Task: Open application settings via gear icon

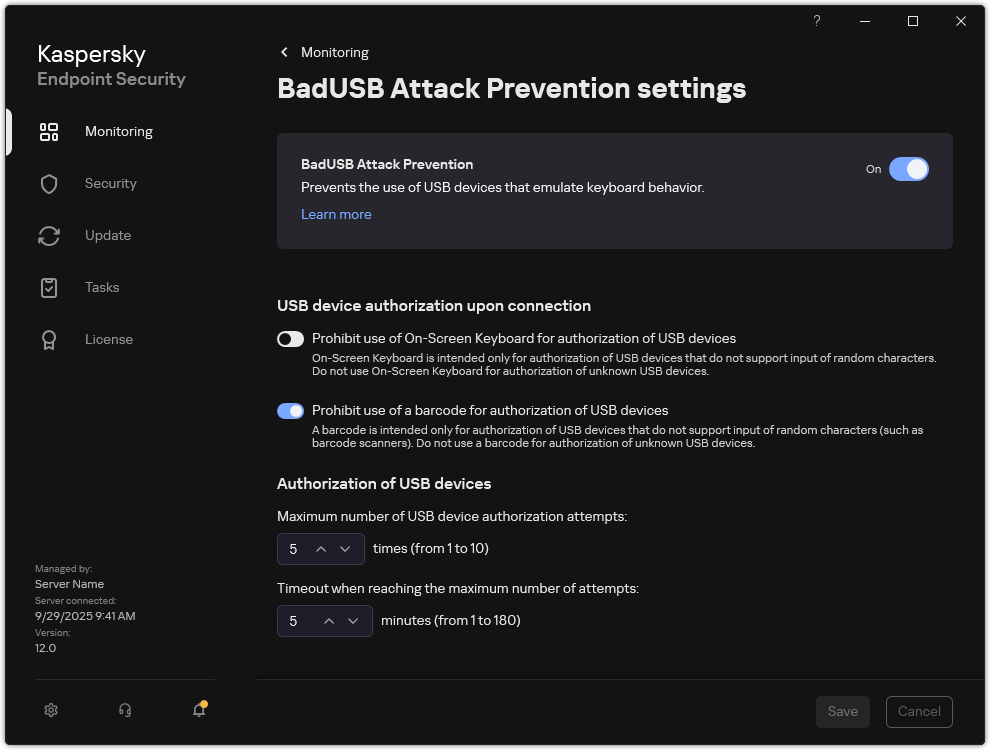Action: coord(50,710)
